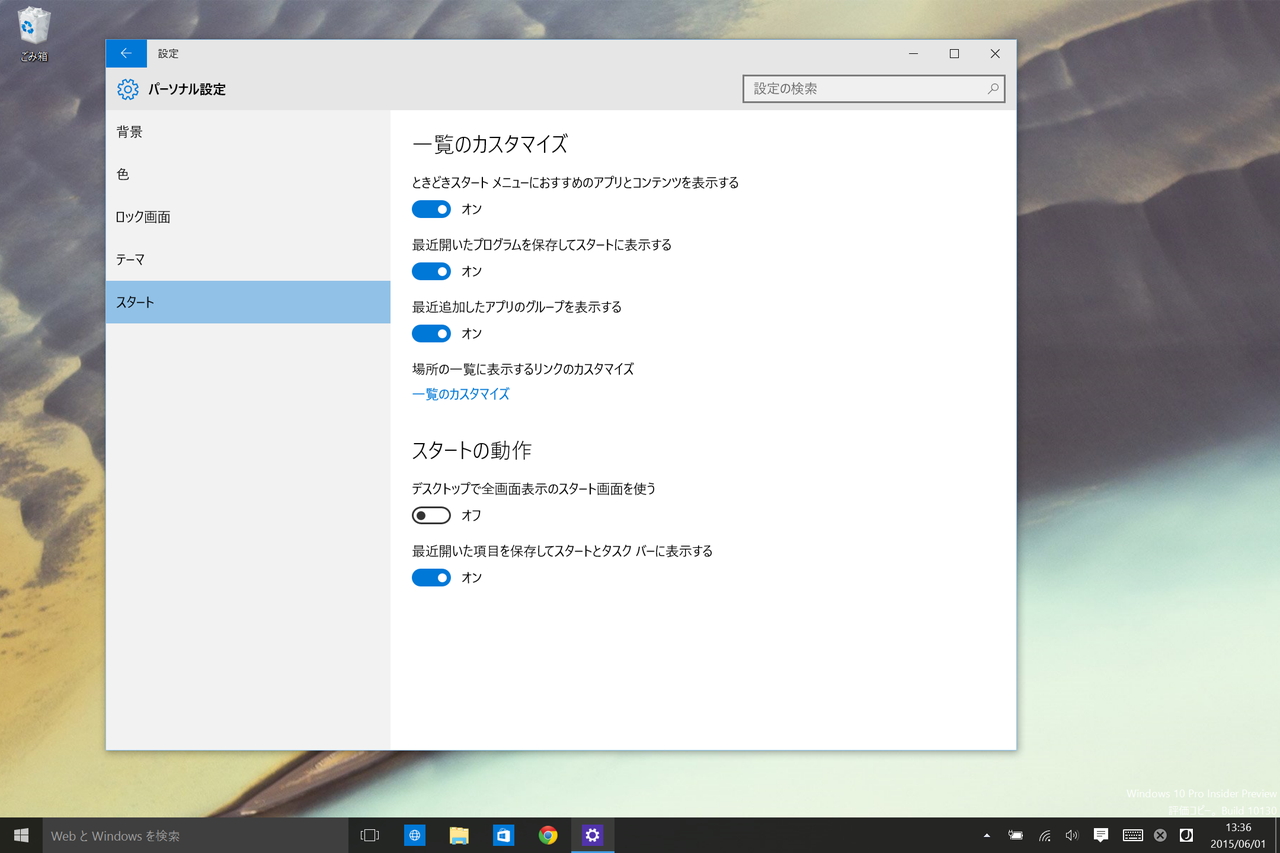Screen dimensions: 1280x853
Task: Turn off 最近開いたプログラムを保存 toggle
Action: click(x=431, y=271)
